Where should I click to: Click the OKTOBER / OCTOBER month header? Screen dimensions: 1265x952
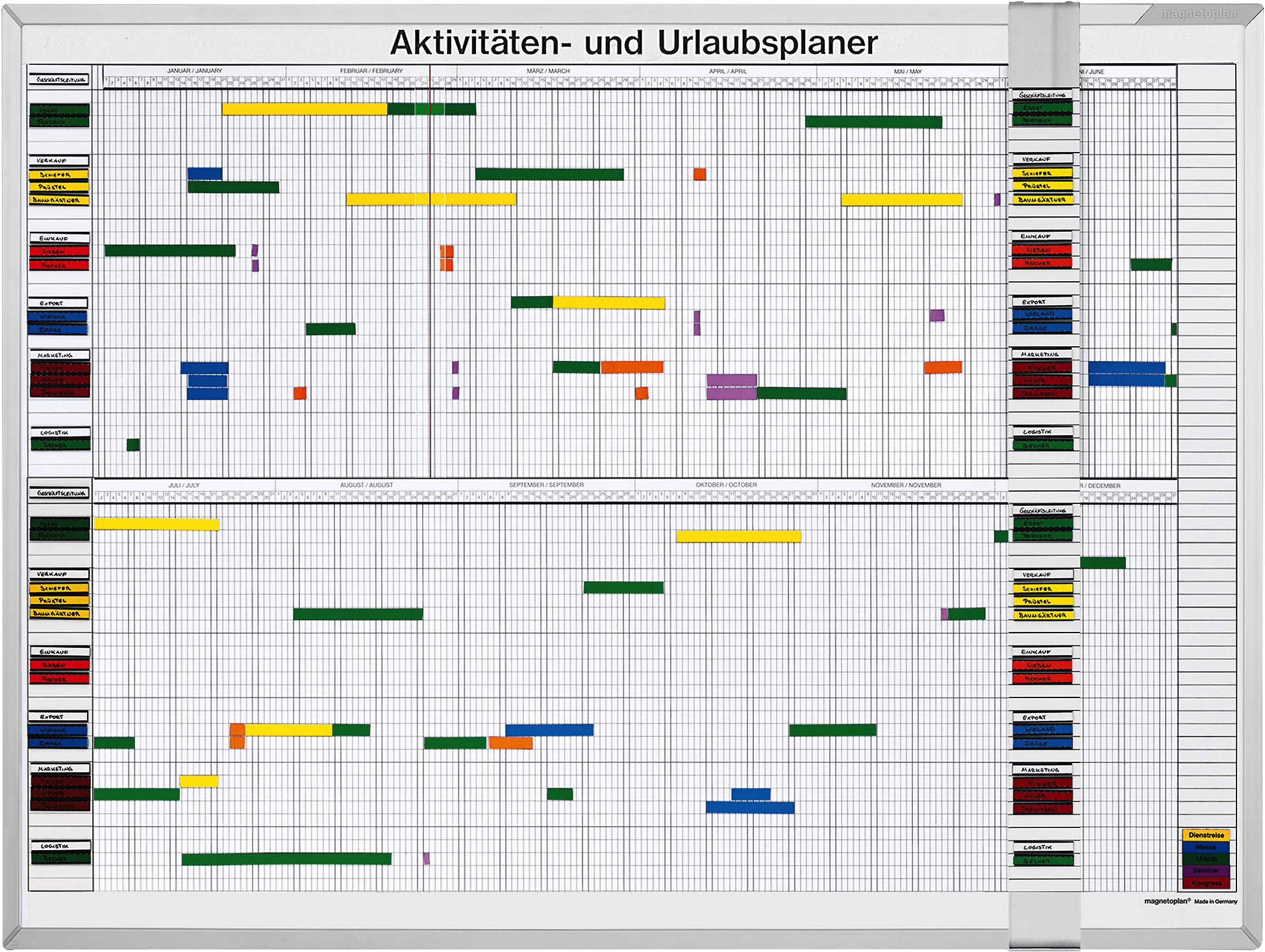726,485
